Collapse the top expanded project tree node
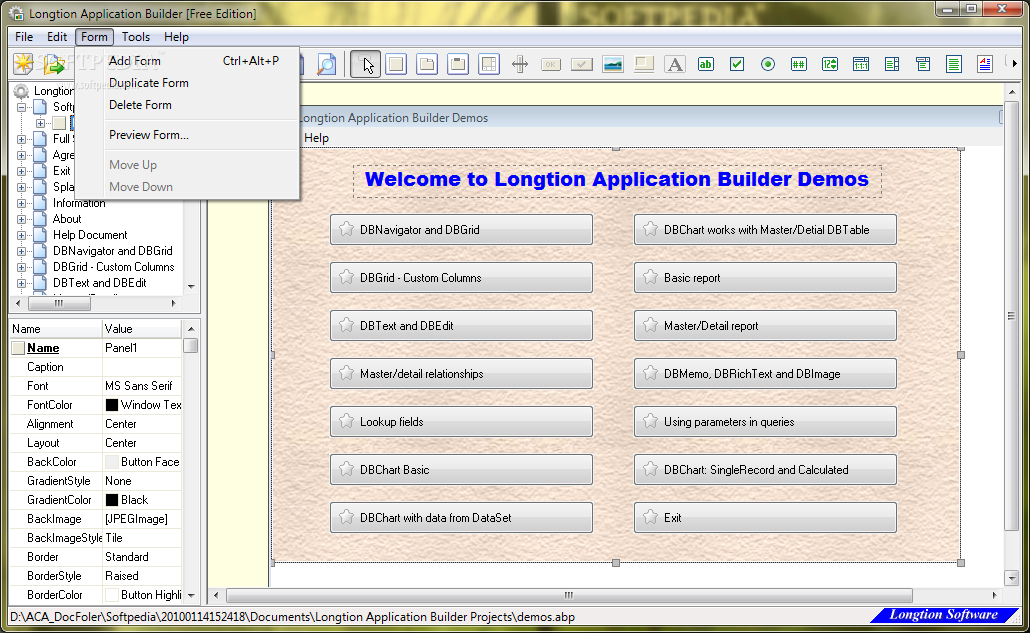1030x633 pixels. click(x=21, y=107)
